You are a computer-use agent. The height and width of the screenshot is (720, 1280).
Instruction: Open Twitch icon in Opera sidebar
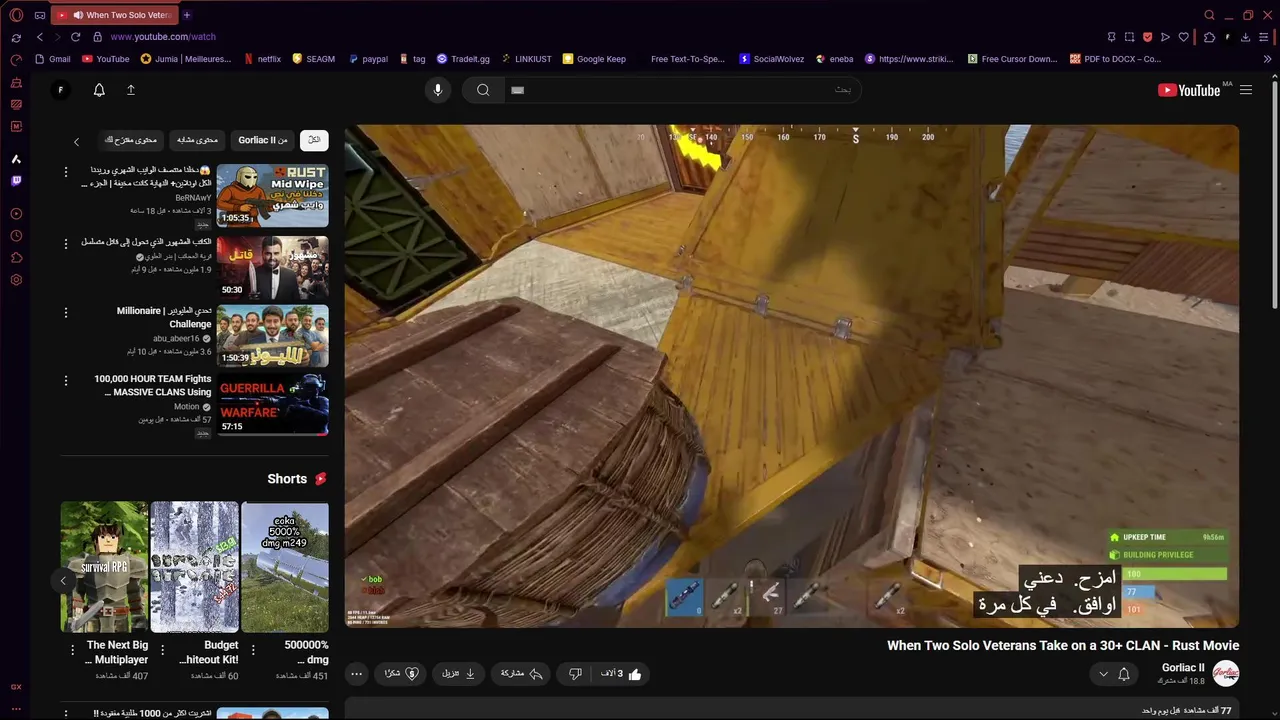(16, 181)
